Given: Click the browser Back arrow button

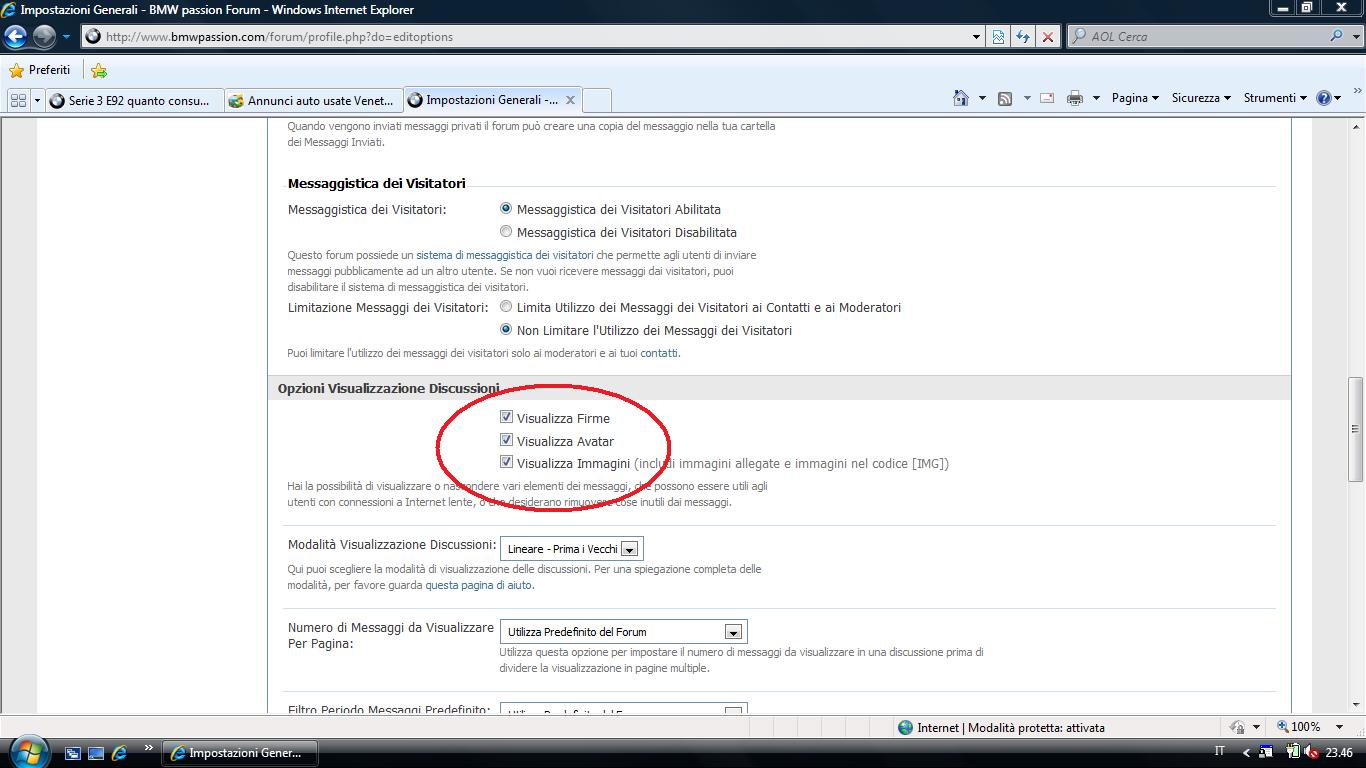Looking at the screenshot, I should (16, 37).
